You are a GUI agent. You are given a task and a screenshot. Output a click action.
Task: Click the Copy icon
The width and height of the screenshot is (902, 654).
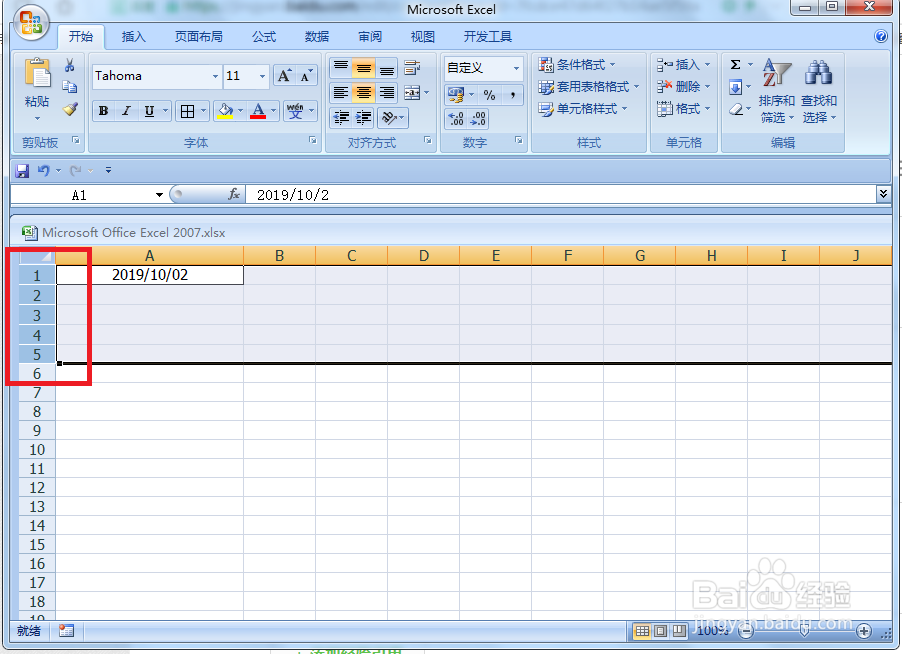coord(70,87)
